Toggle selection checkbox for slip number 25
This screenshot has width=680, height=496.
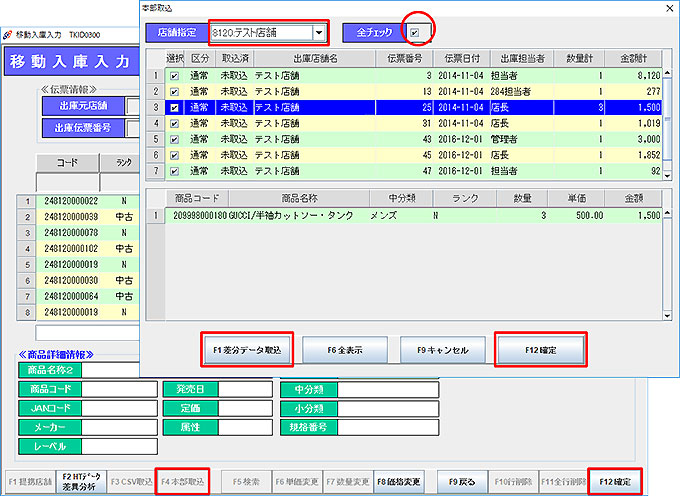pos(174,108)
